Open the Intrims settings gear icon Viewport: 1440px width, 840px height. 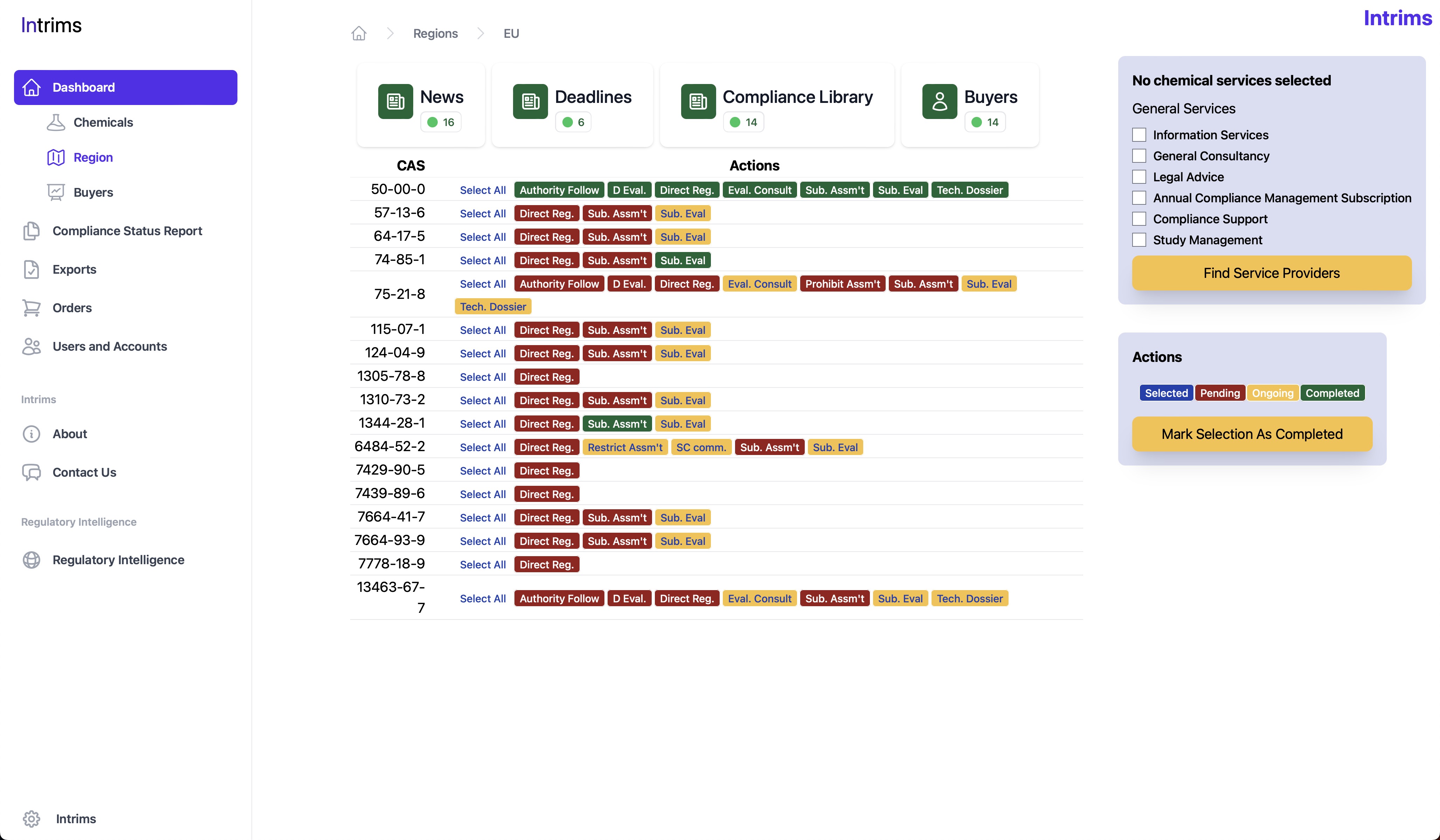click(x=32, y=818)
